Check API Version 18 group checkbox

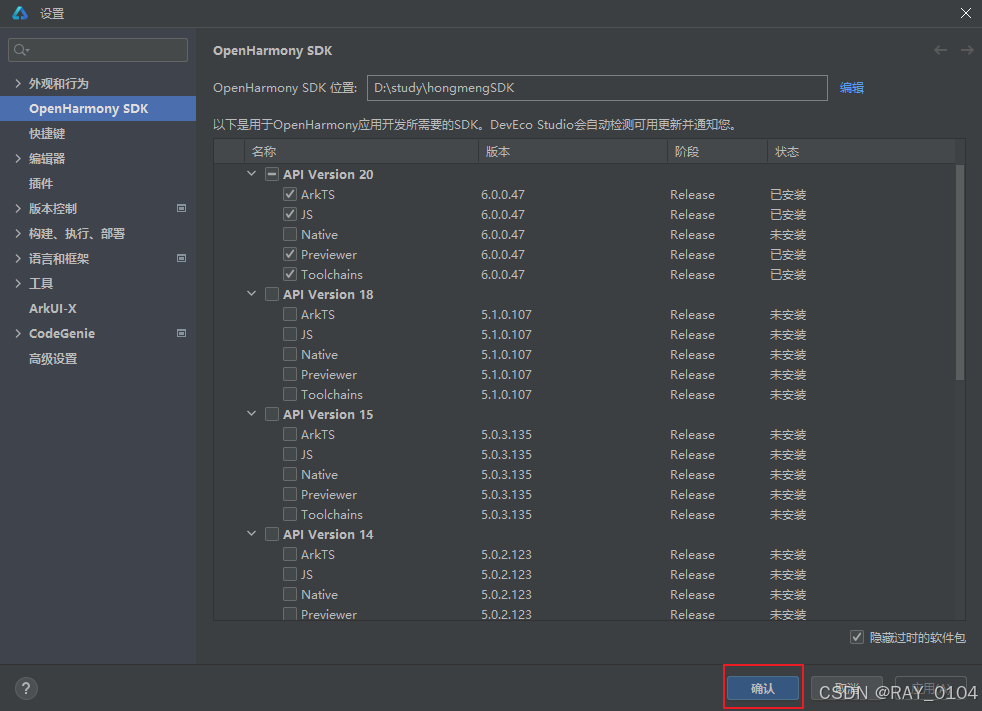click(272, 294)
